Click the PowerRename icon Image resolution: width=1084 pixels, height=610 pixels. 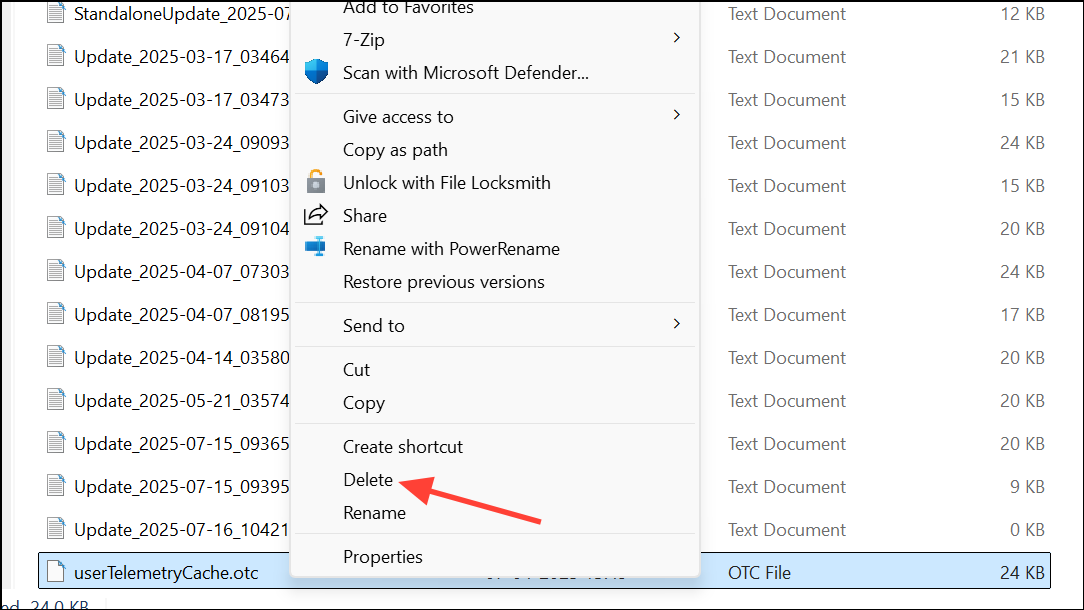[316, 248]
